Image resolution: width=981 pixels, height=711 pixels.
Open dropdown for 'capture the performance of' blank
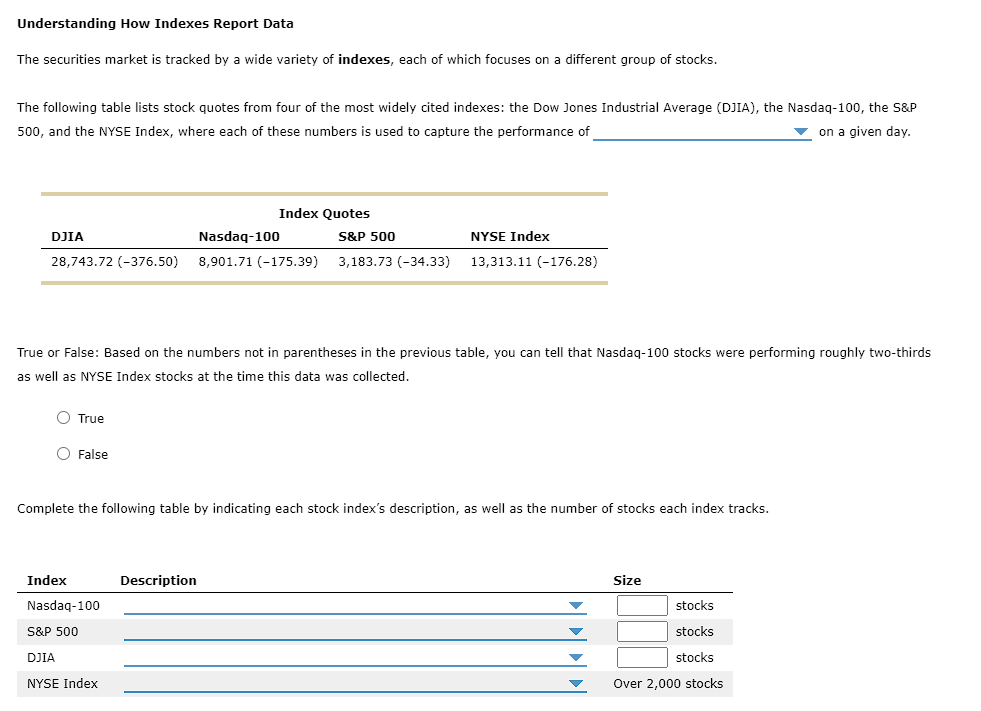pyautogui.click(x=702, y=131)
